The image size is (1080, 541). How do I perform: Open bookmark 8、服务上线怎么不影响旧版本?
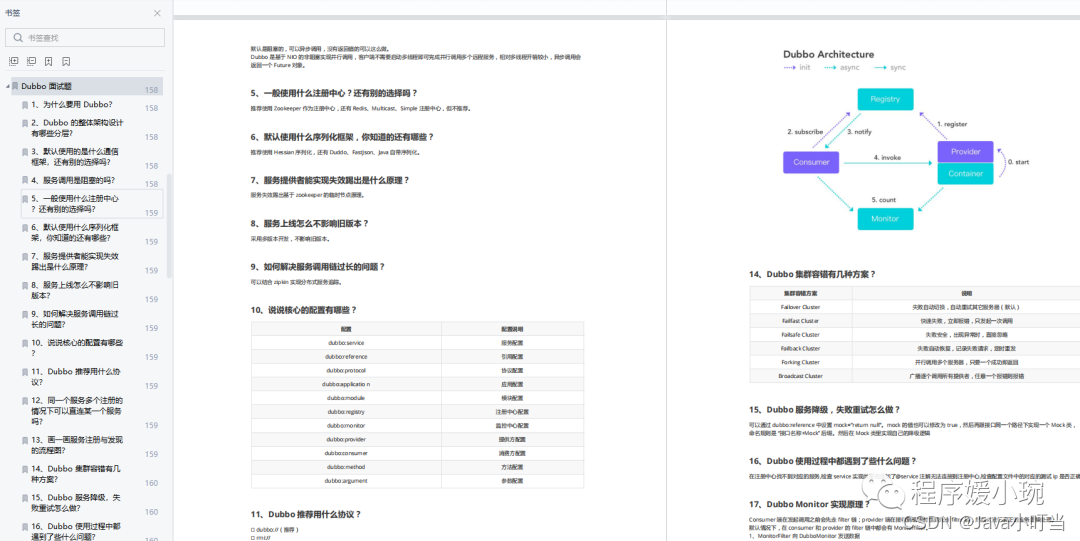pyautogui.click(x=75, y=289)
